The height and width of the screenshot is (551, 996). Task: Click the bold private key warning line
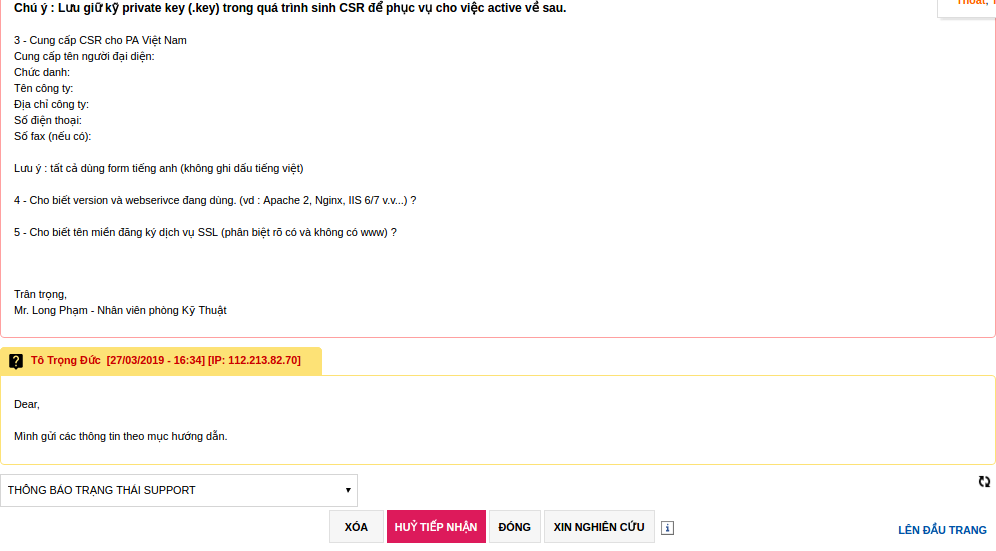point(290,8)
